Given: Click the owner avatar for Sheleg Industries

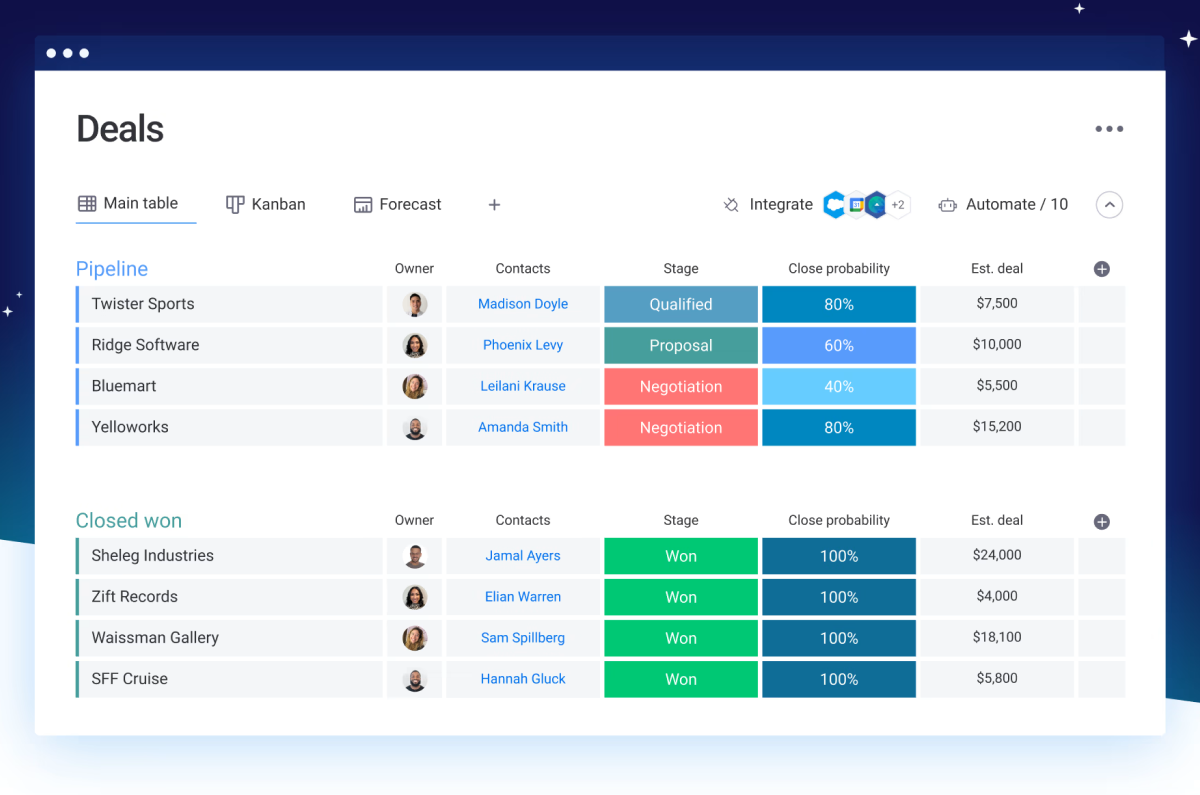Looking at the screenshot, I should 415,556.
